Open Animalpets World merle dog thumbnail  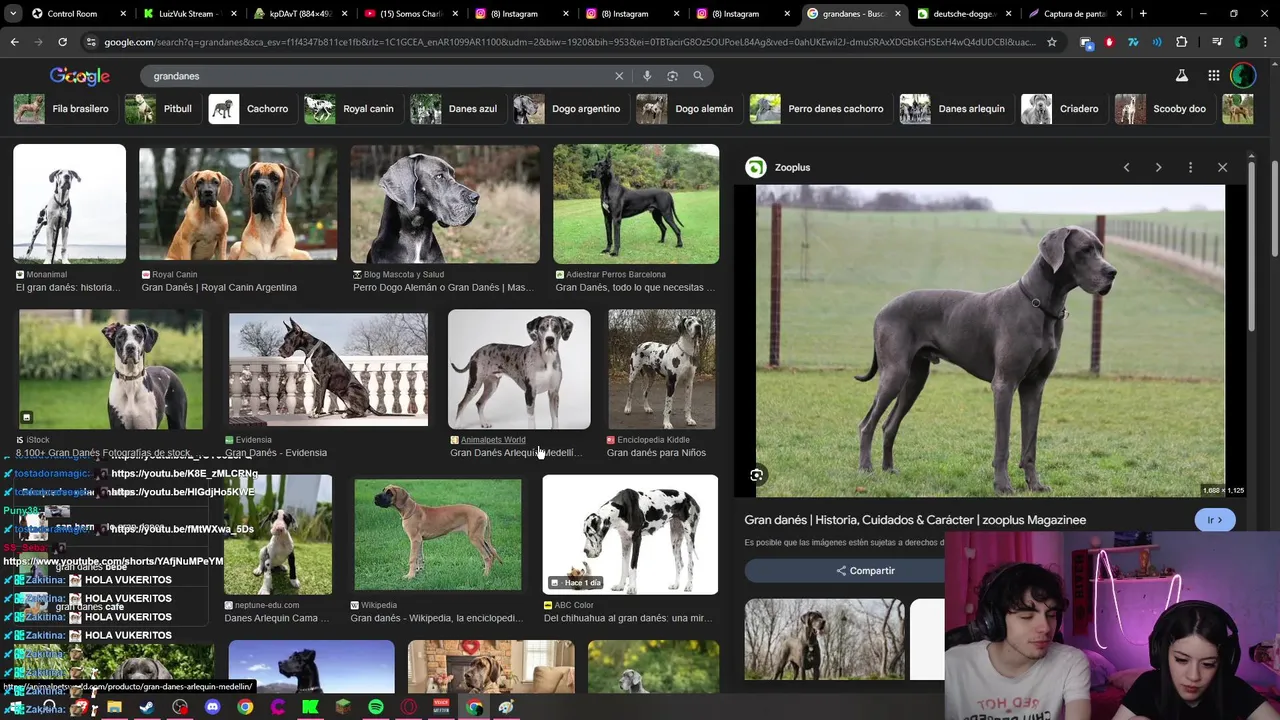[x=519, y=369]
